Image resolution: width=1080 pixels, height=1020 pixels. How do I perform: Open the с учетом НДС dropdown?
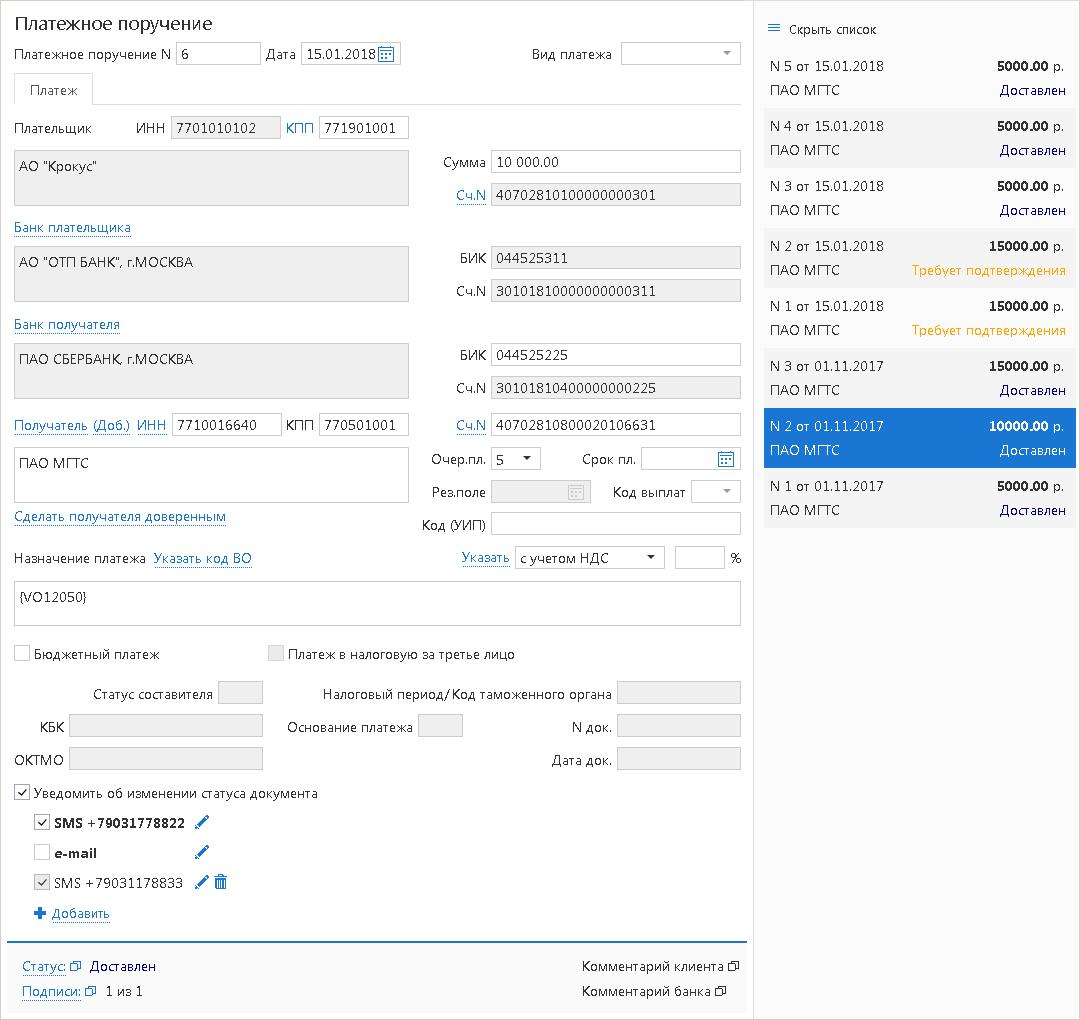click(x=590, y=558)
